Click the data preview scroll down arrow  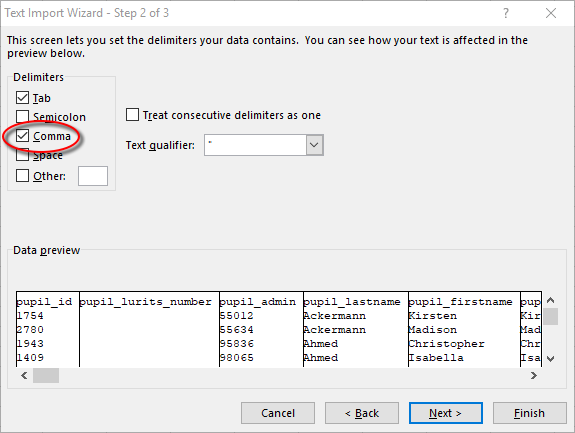[x=550, y=359]
